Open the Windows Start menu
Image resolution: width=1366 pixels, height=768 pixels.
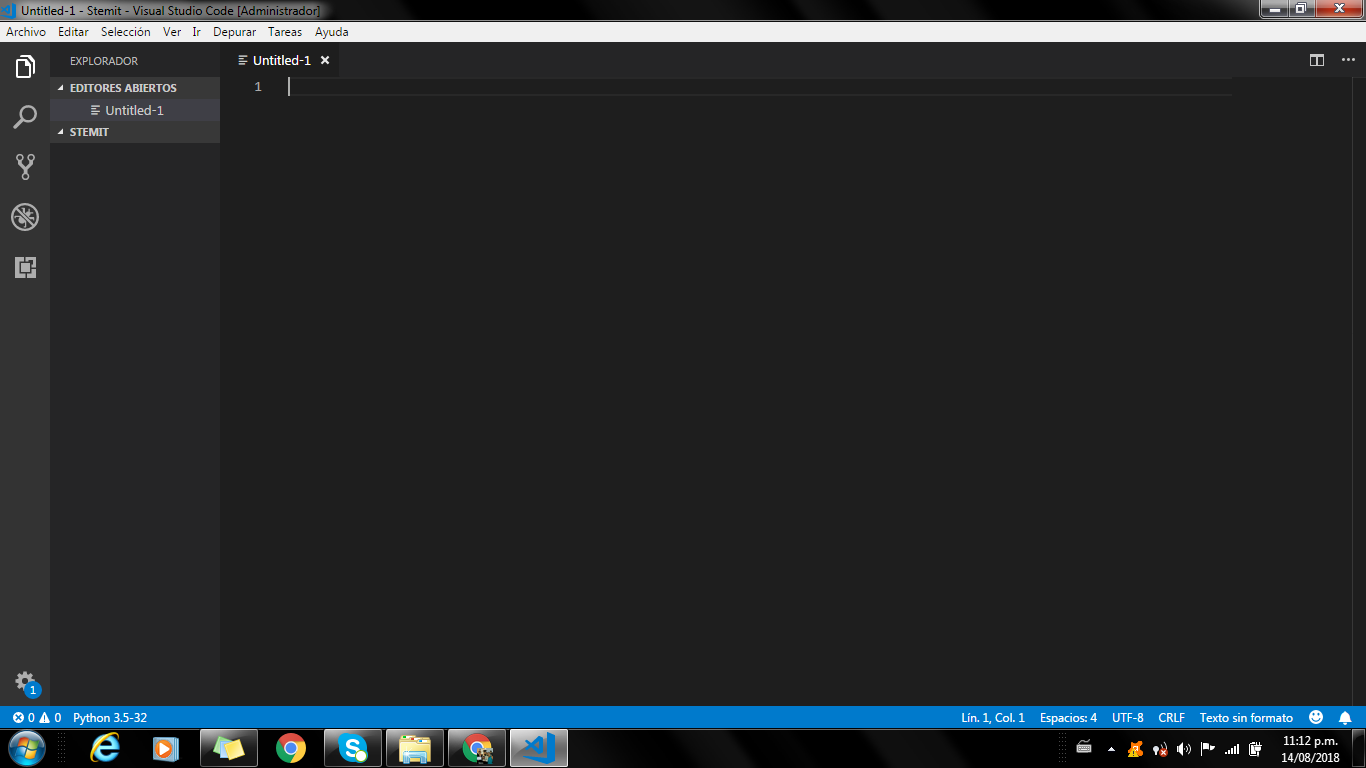pos(27,748)
